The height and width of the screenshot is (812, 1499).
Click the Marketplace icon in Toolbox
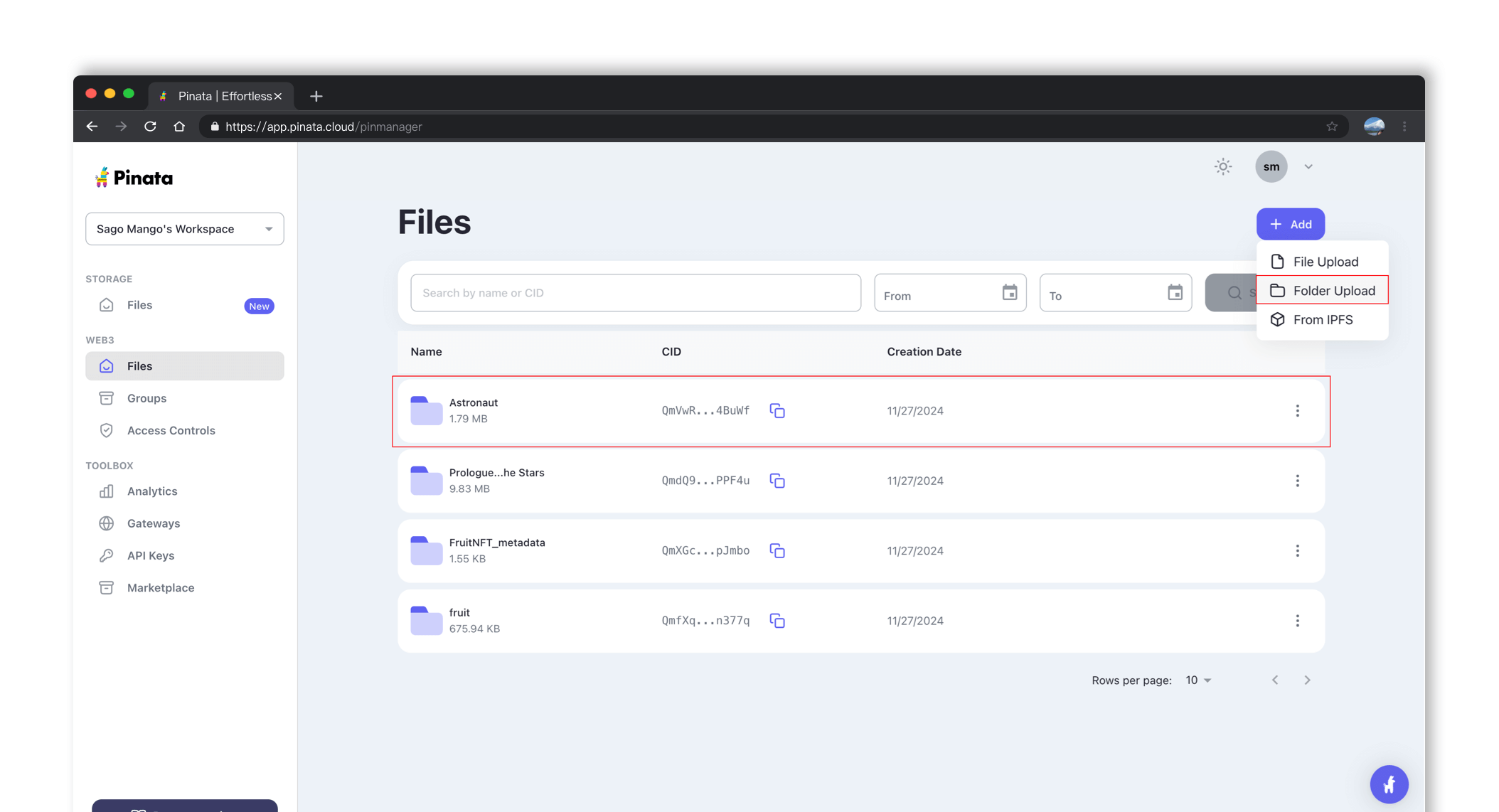pos(106,587)
